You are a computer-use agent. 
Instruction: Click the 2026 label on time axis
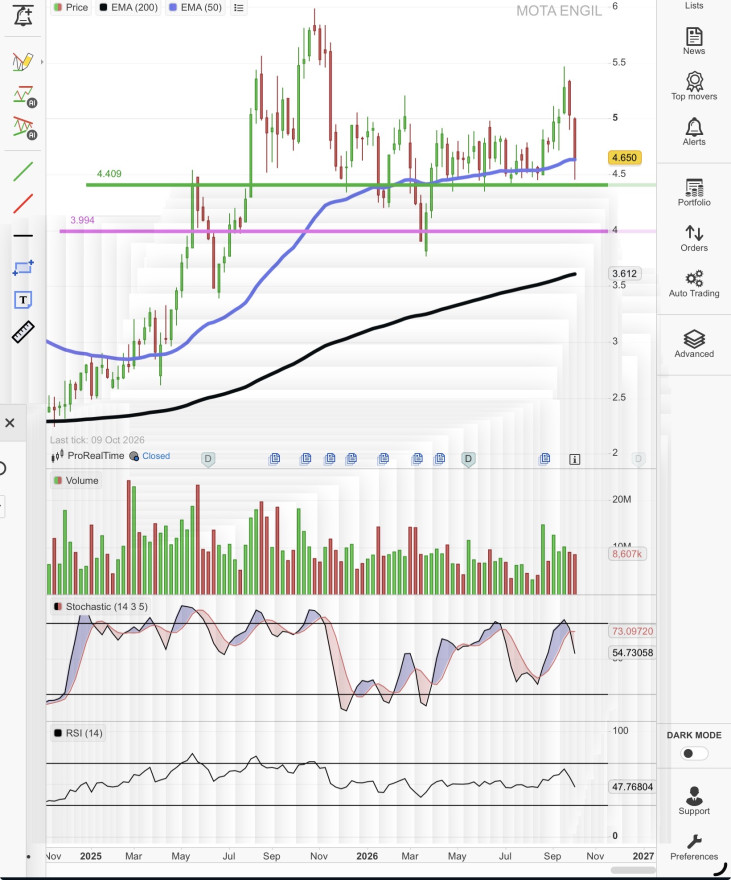click(x=367, y=856)
